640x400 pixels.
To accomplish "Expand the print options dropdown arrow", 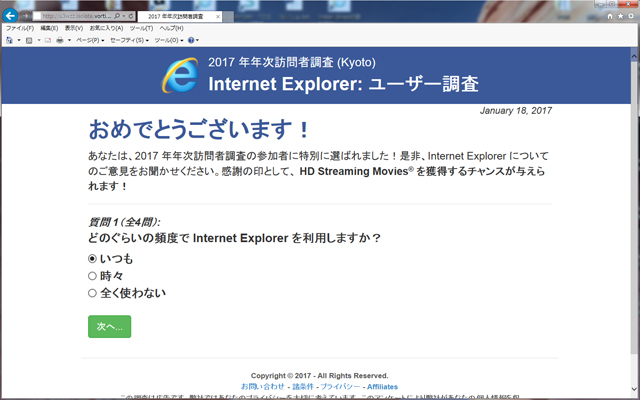I will coord(69,40).
